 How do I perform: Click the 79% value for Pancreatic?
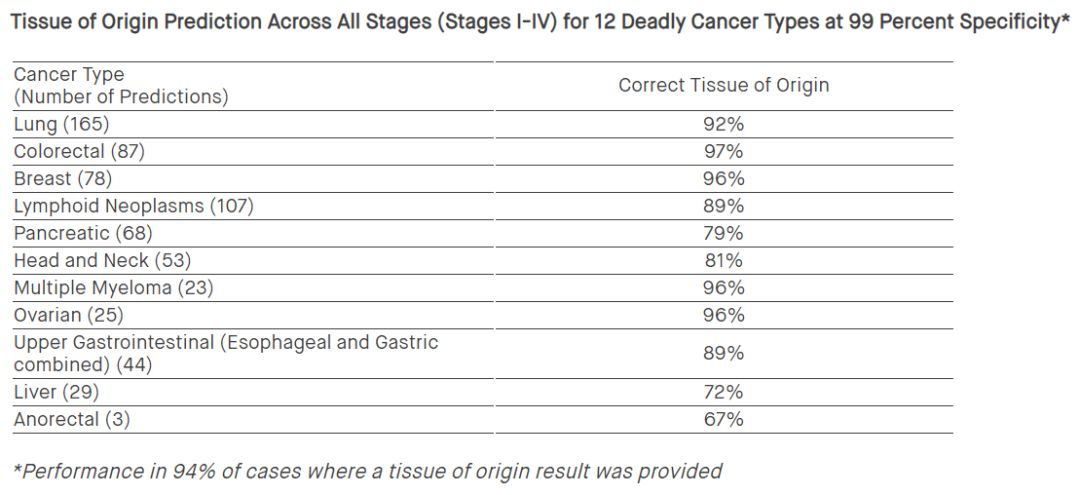723,233
